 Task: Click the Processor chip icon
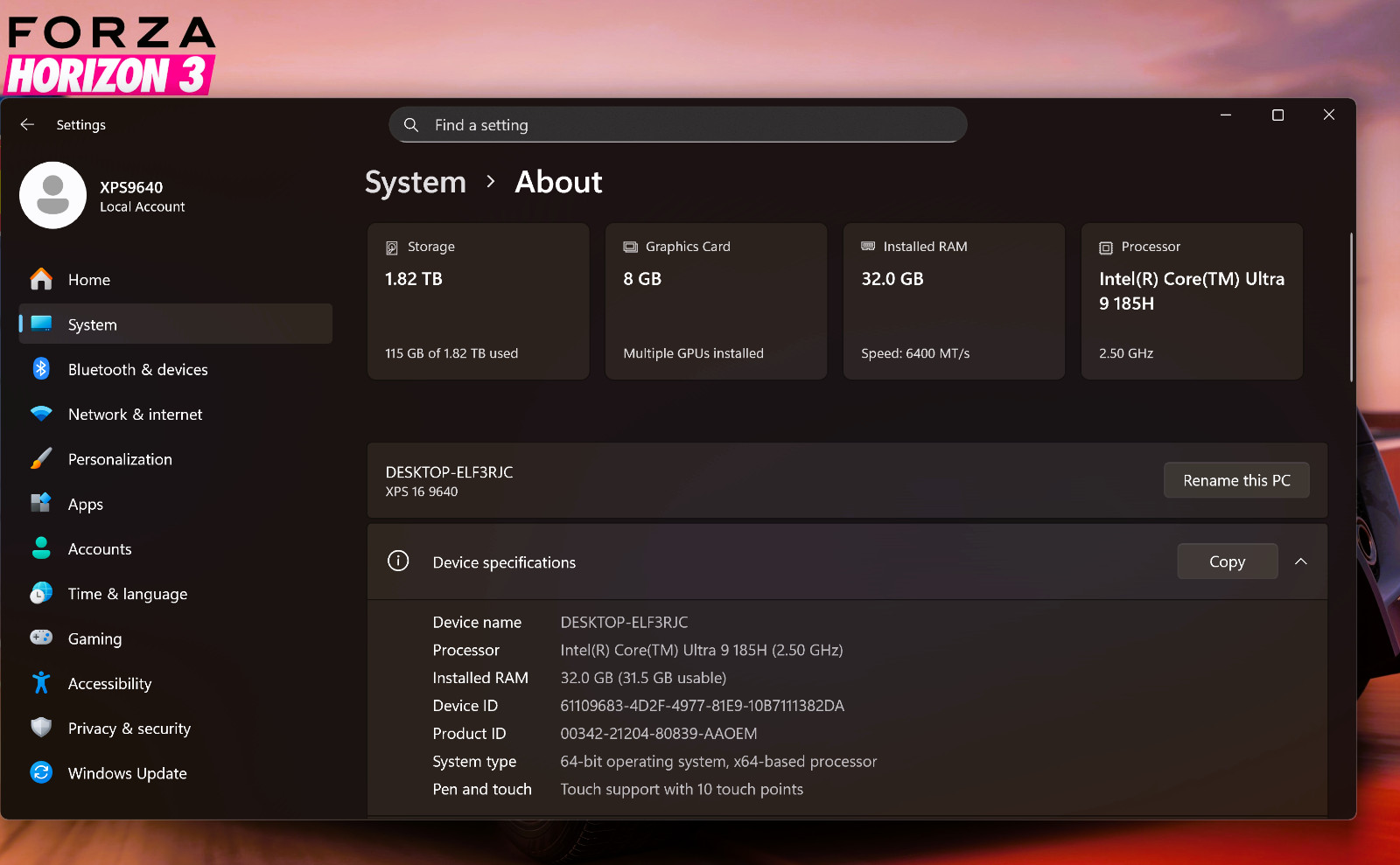click(x=1106, y=248)
